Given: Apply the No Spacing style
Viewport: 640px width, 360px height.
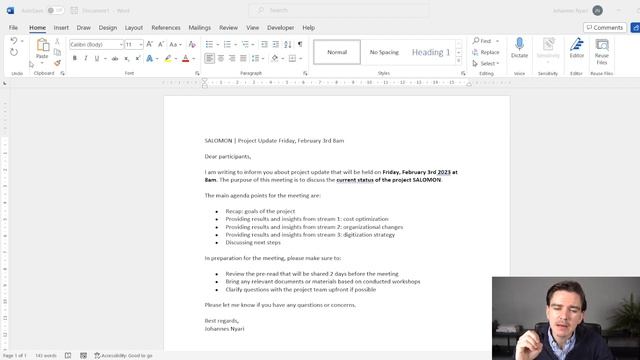Looking at the screenshot, I should tap(384, 52).
